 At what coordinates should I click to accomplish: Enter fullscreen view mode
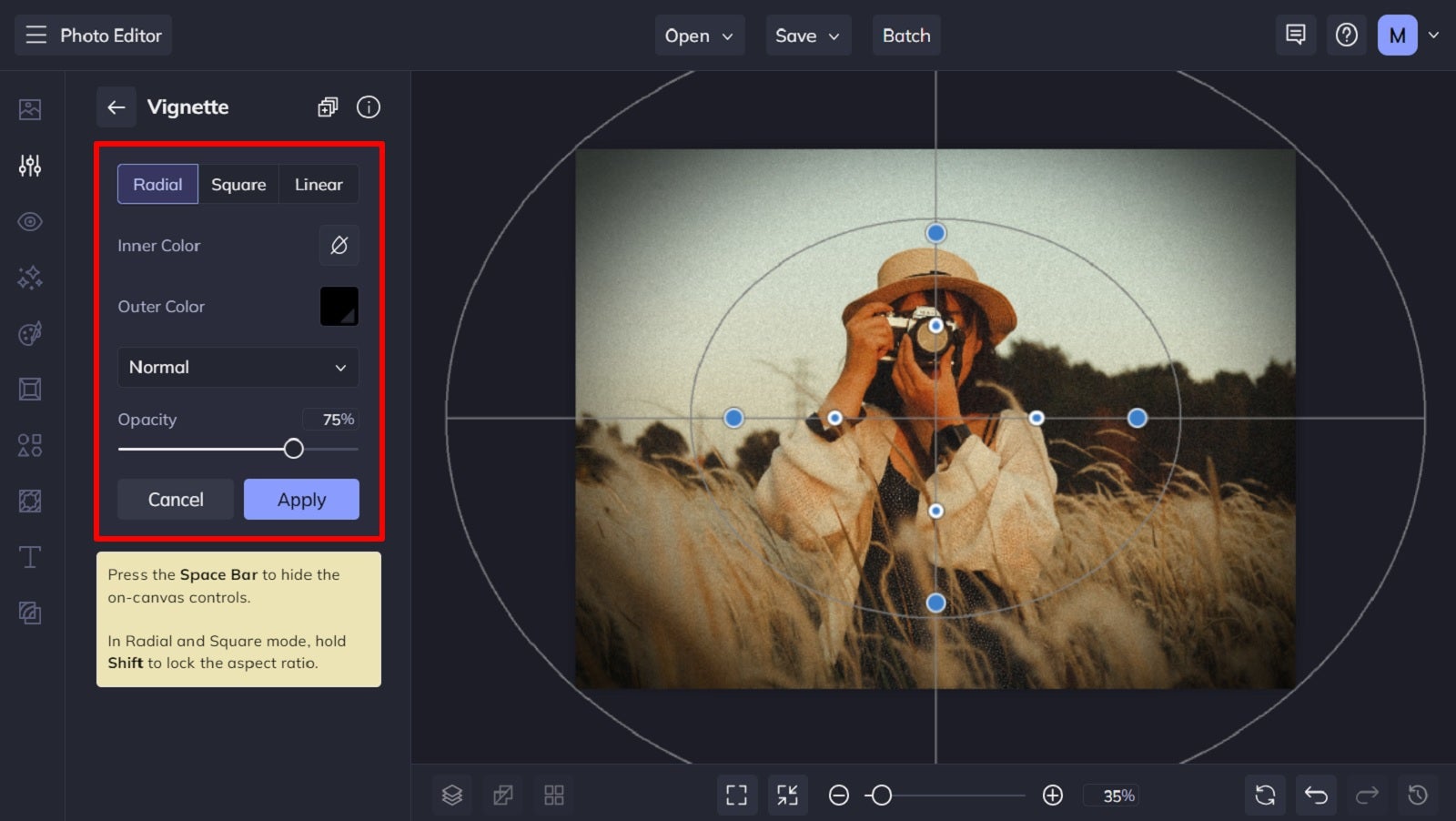736,794
